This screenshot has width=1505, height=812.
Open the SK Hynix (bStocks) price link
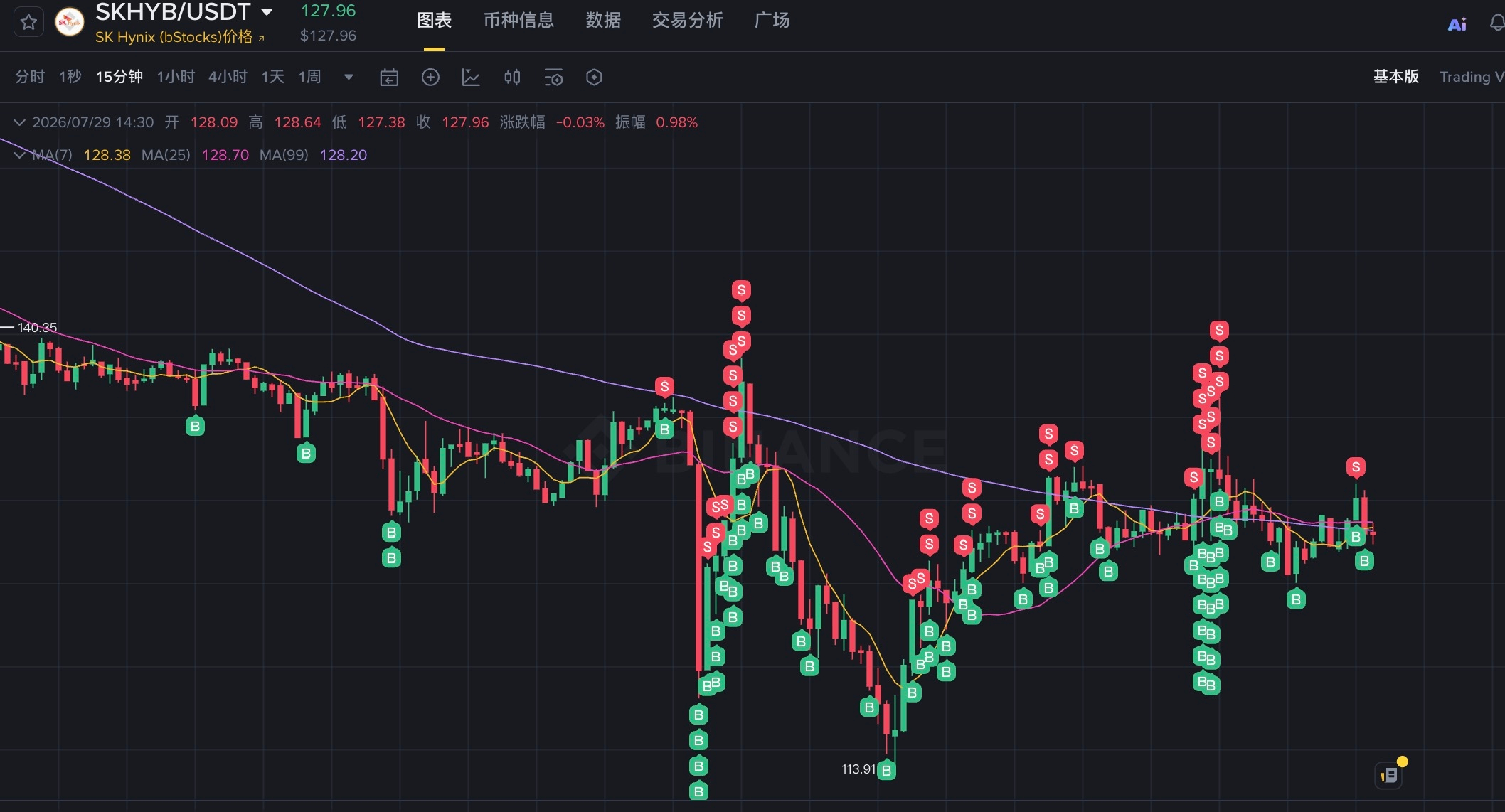180,37
